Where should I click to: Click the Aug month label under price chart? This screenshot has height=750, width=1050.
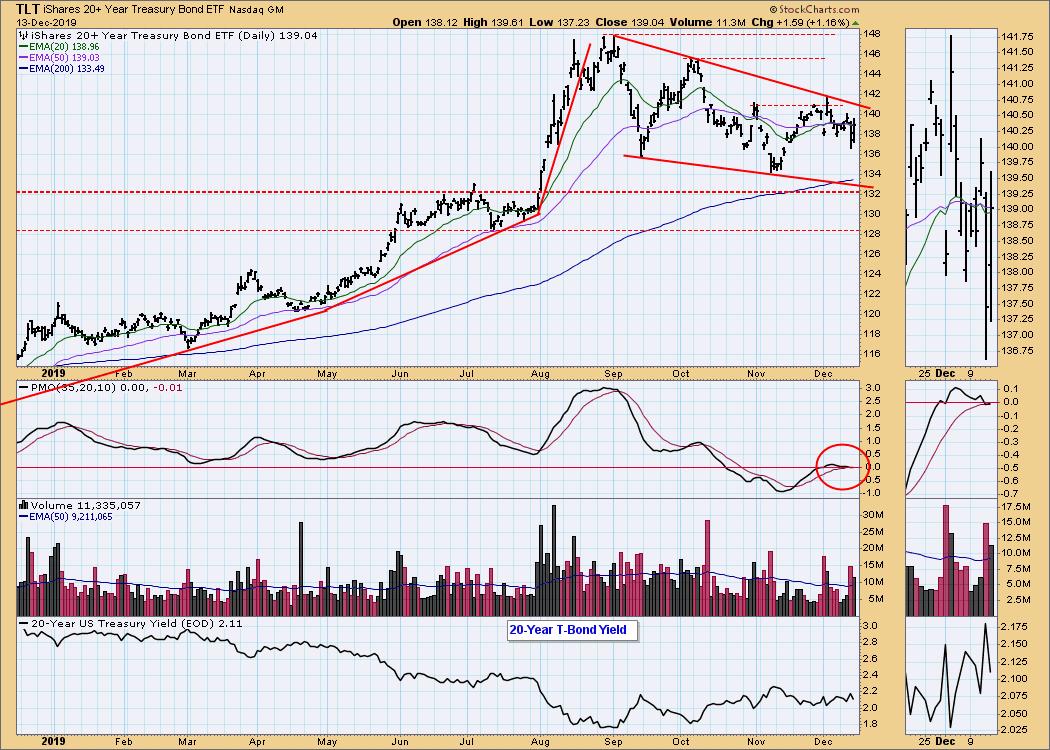pos(540,374)
